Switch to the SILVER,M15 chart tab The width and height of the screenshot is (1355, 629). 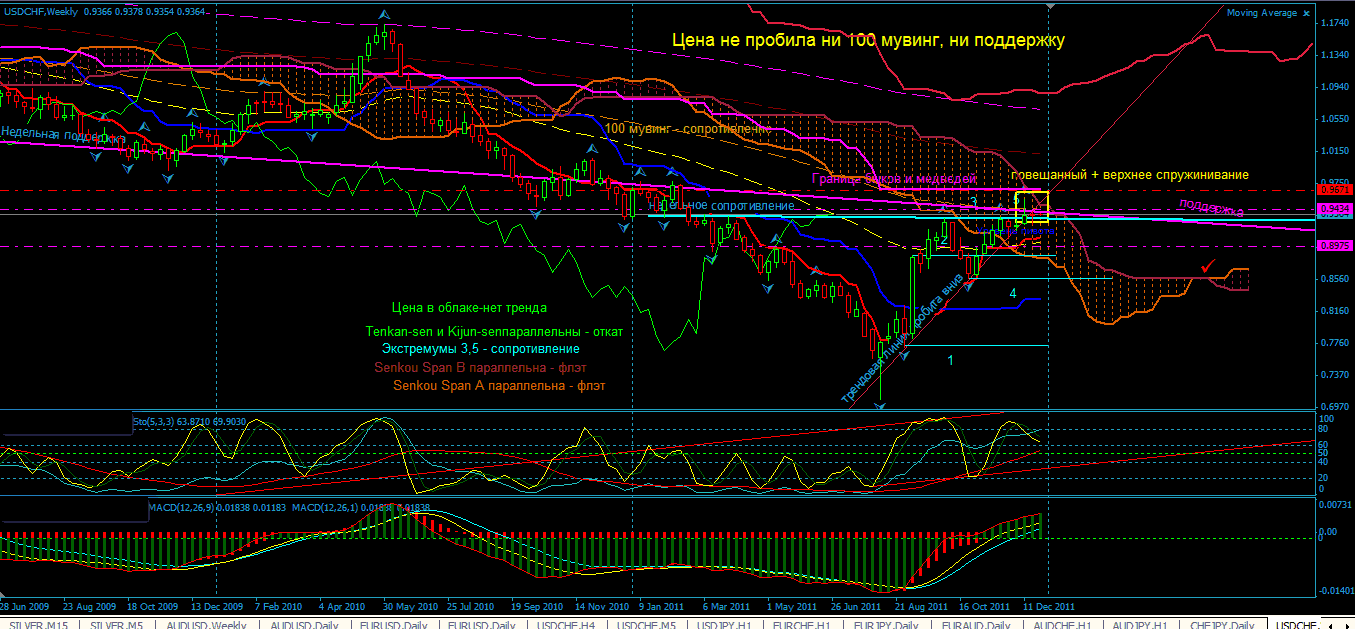pos(38,623)
